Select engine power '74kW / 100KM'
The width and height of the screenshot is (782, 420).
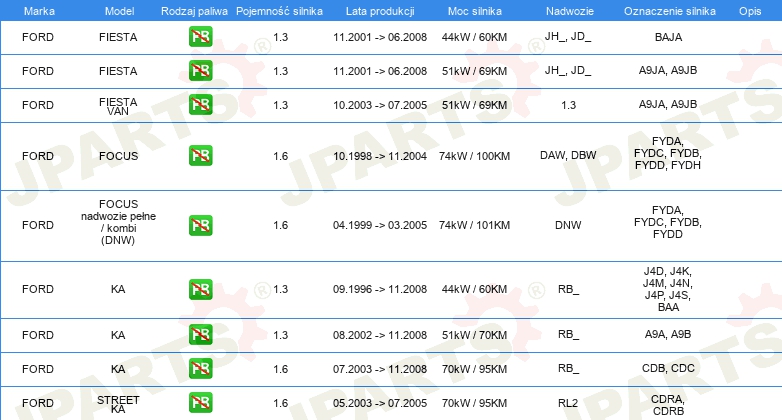click(474, 156)
